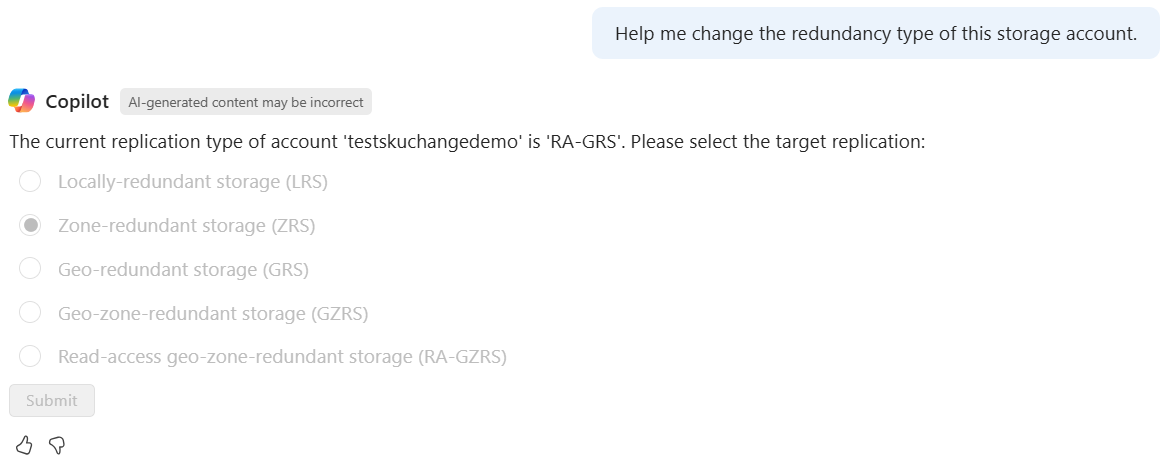Click the Copilot logo icon
1165x461 pixels.
coord(21,101)
